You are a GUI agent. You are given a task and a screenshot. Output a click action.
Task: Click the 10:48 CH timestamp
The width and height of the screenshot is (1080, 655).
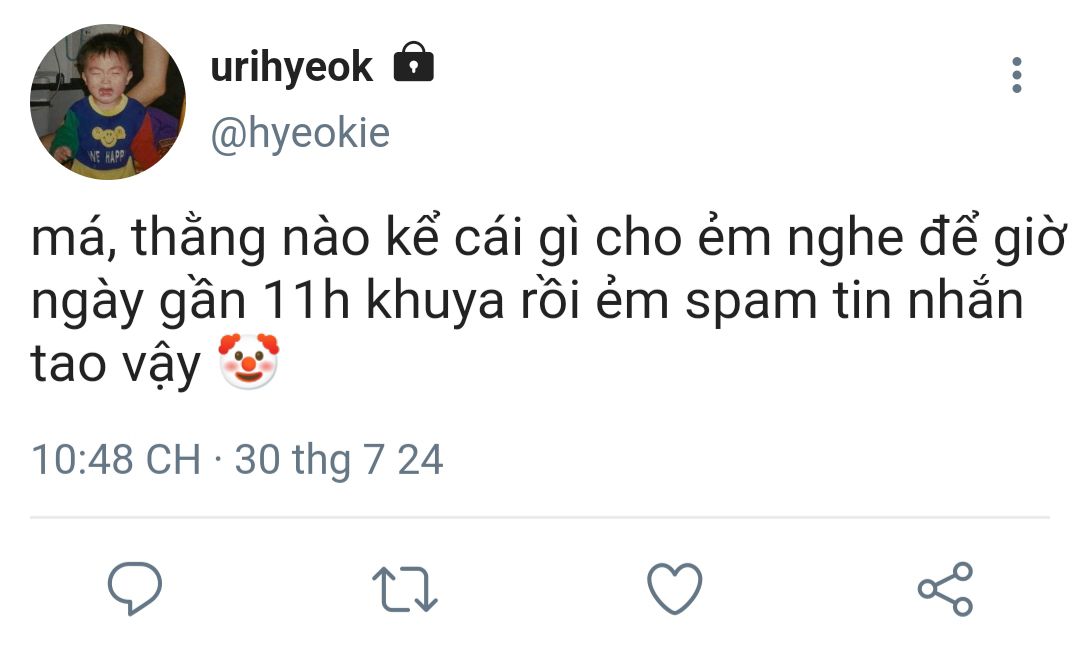tap(116, 460)
